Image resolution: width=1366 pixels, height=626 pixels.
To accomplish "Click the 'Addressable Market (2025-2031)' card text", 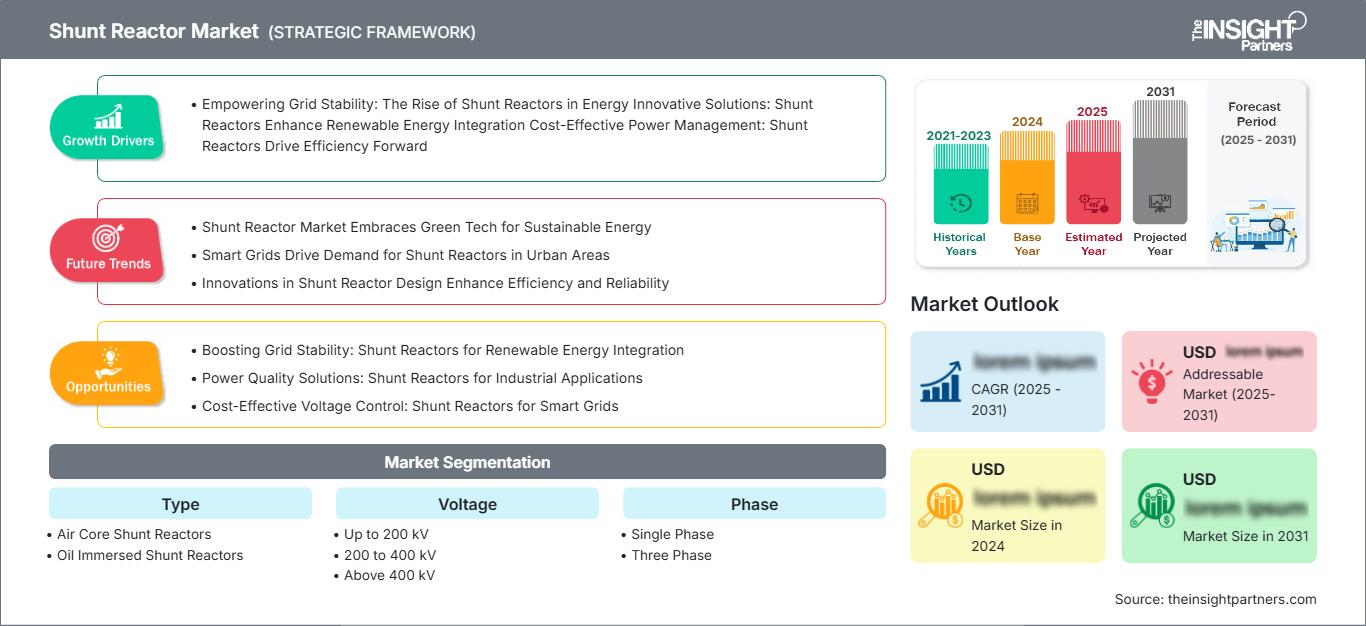I will (x=1231, y=394).
